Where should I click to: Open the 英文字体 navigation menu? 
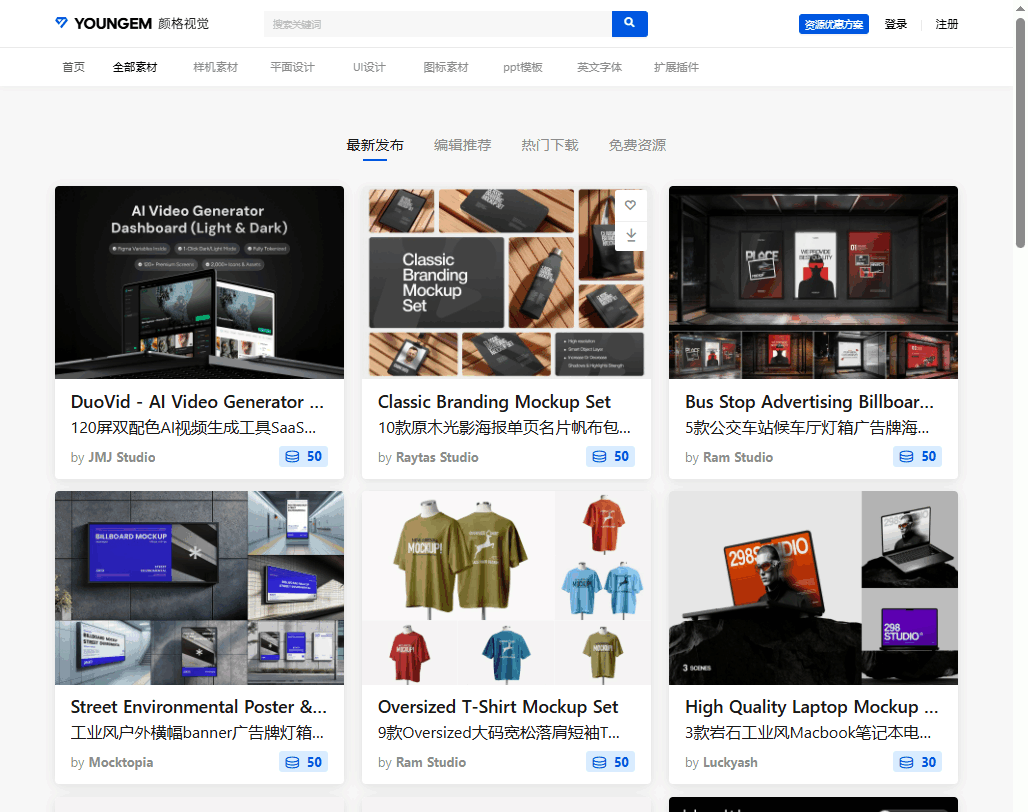pos(599,67)
